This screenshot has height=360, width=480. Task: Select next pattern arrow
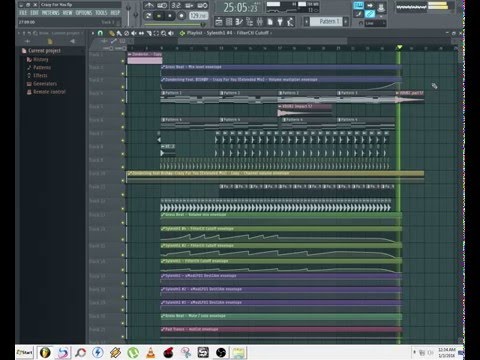point(346,22)
